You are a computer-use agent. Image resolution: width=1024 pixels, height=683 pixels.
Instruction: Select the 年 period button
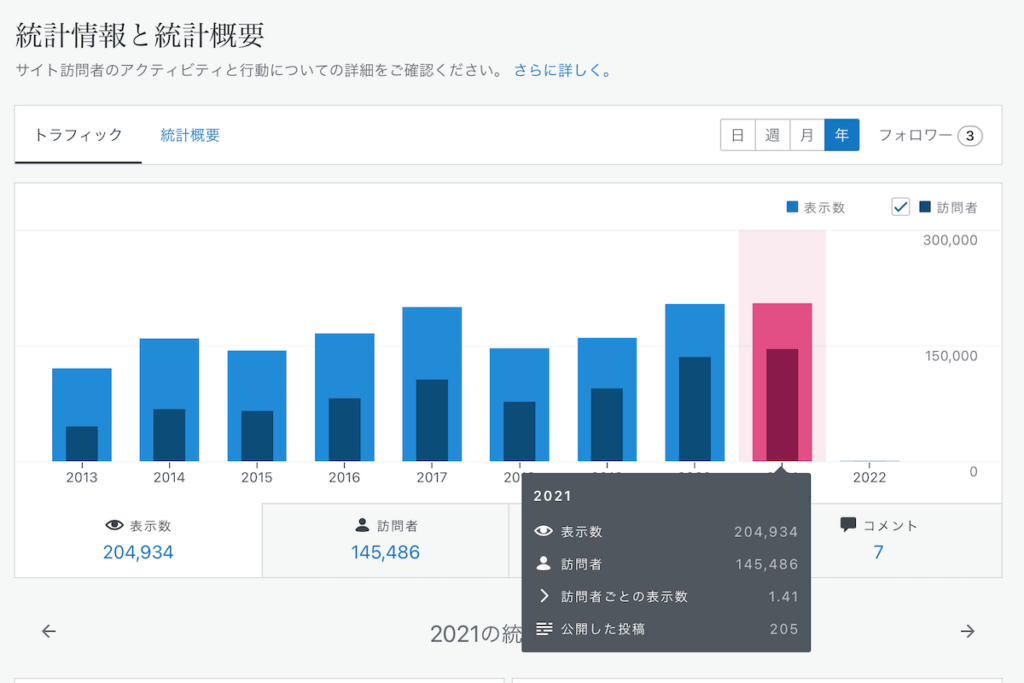(x=842, y=135)
